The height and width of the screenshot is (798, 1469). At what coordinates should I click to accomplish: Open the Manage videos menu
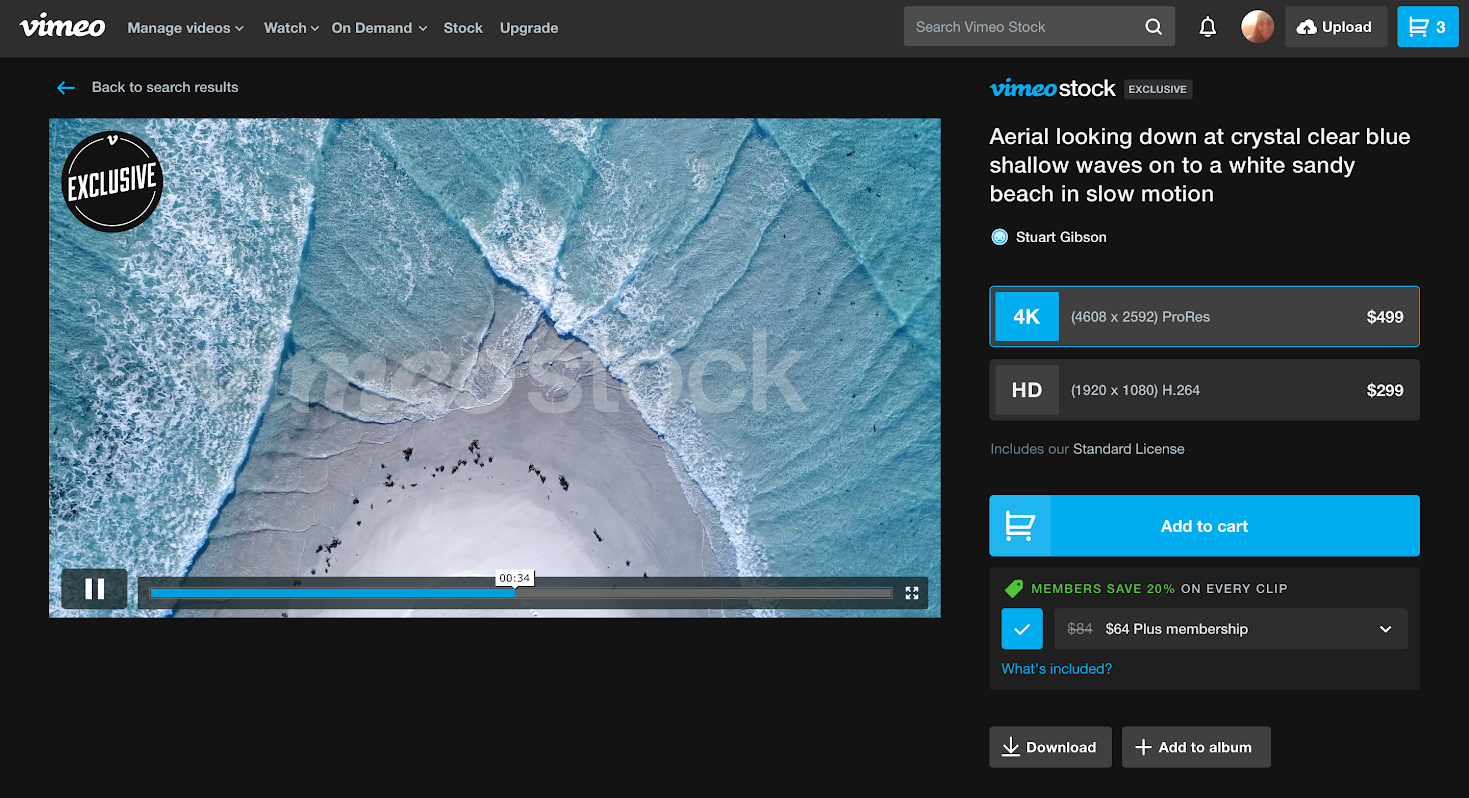tap(185, 28)
